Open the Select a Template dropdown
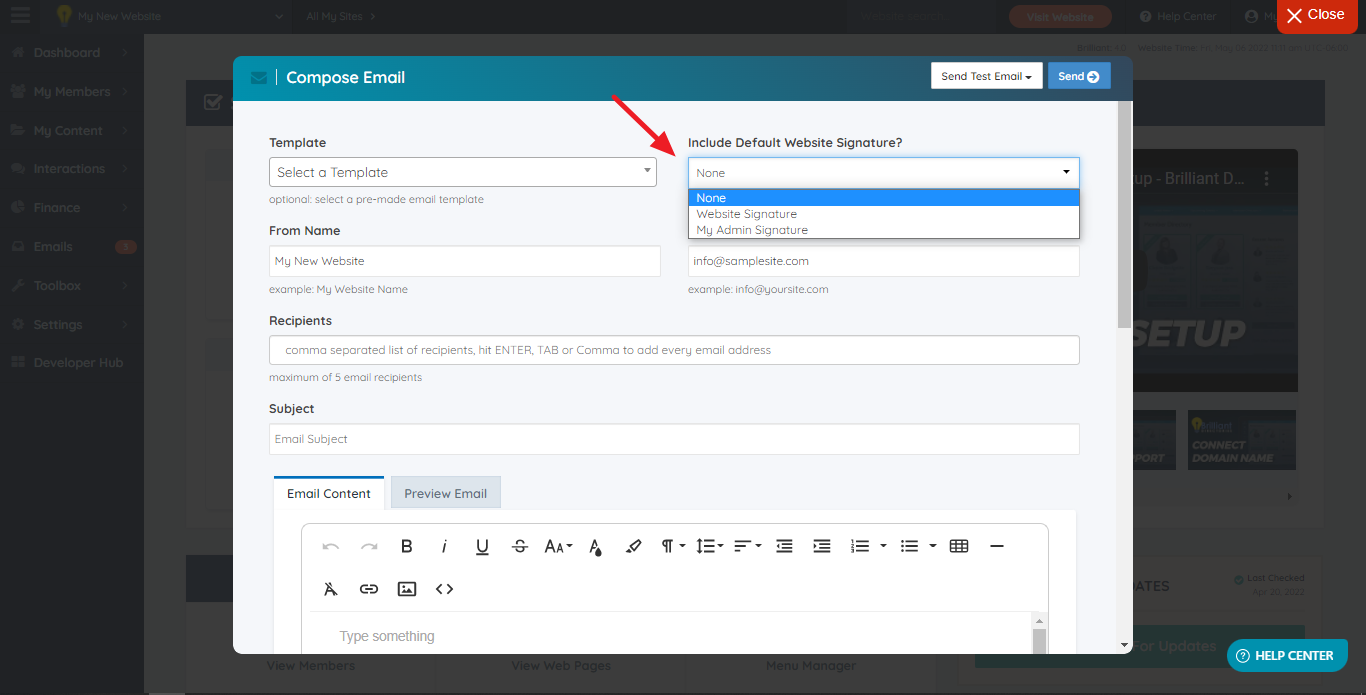 pos(462,171)
